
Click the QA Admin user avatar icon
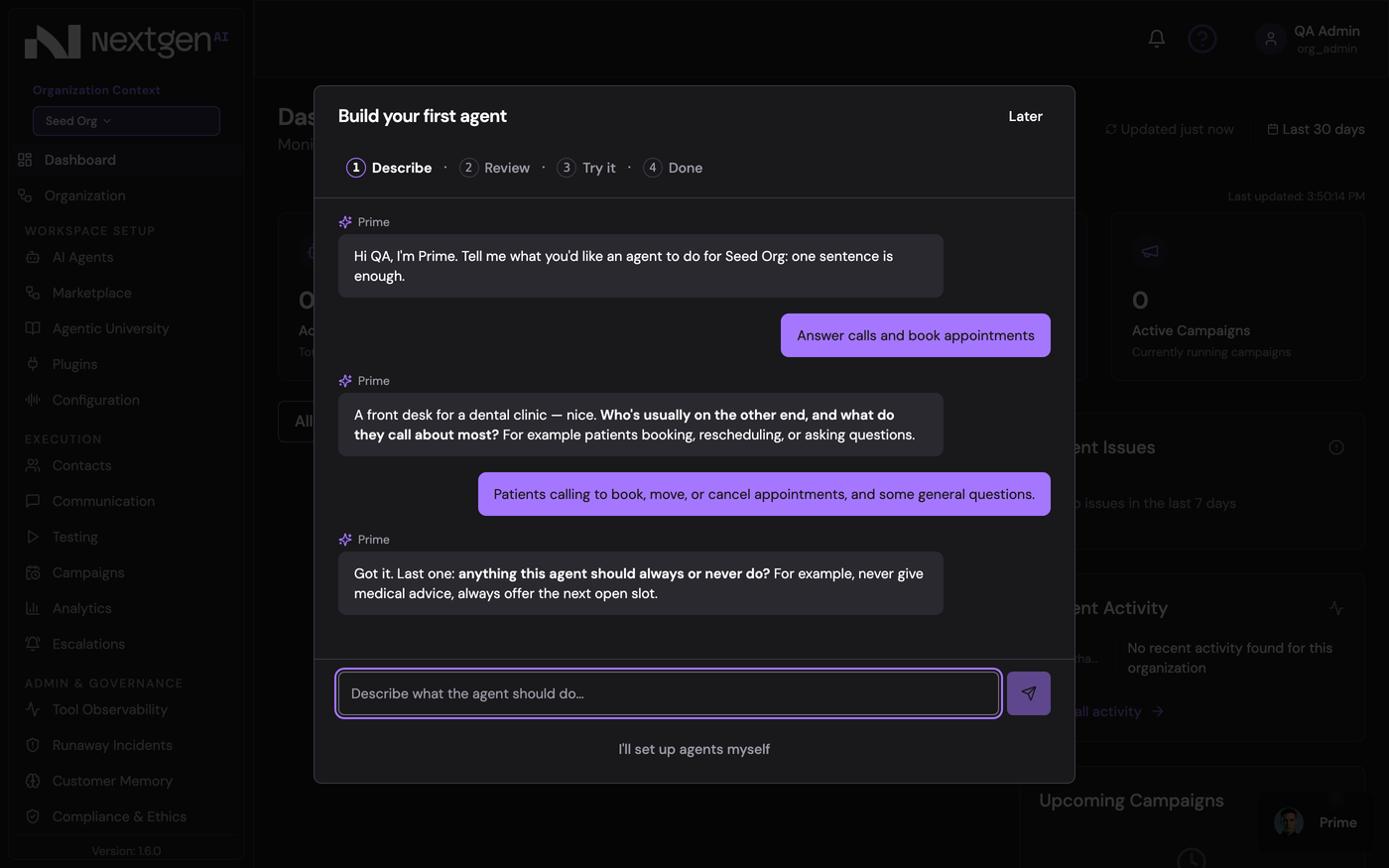pos(1270,39)
